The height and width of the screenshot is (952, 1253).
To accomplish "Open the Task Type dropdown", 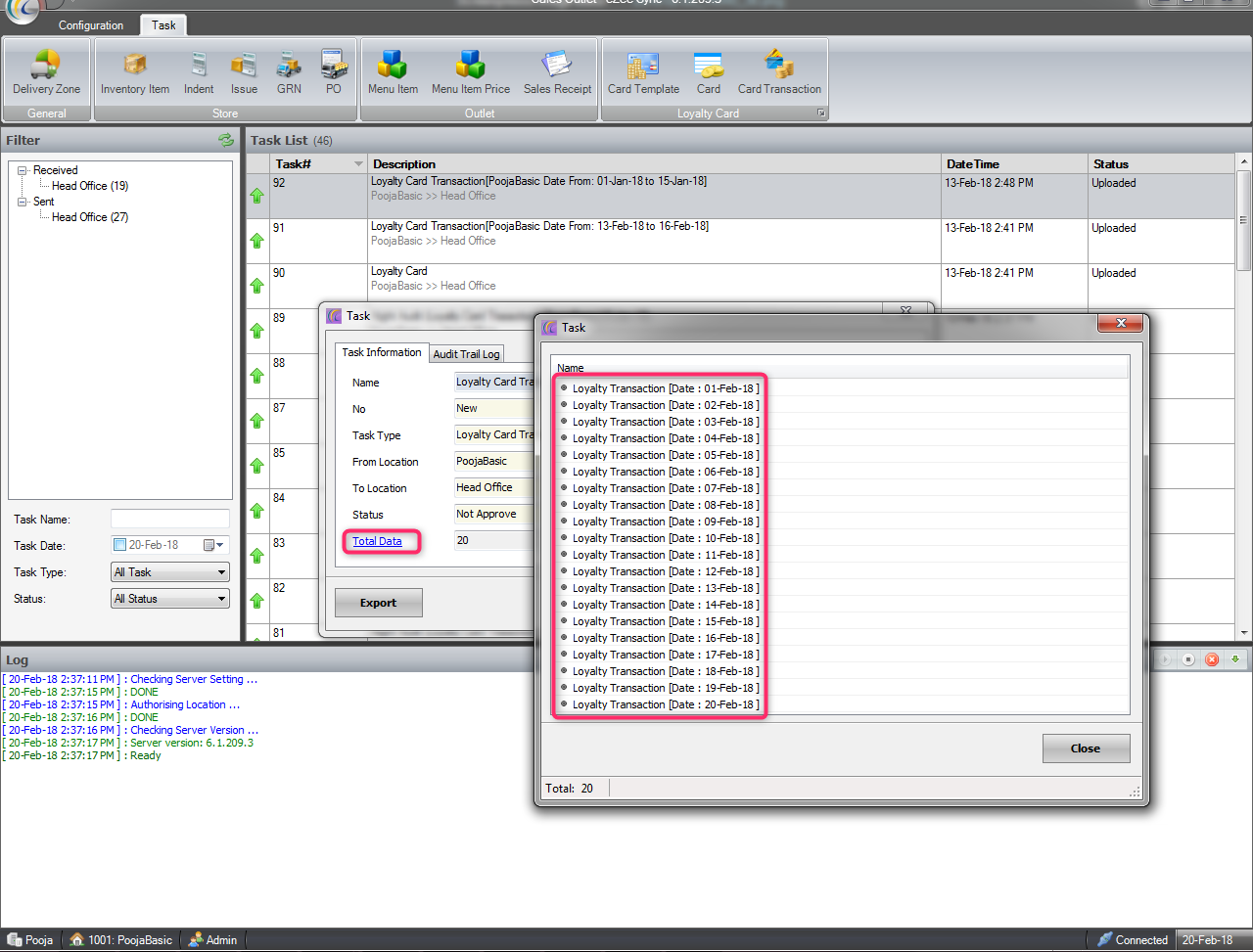I will click(x=170, y=572).
